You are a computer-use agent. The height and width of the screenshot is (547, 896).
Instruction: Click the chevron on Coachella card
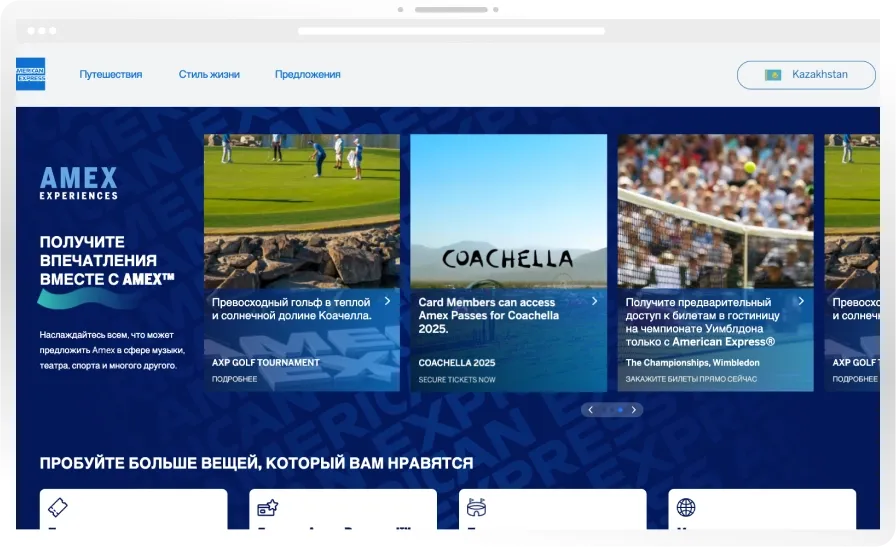point(594,301)
